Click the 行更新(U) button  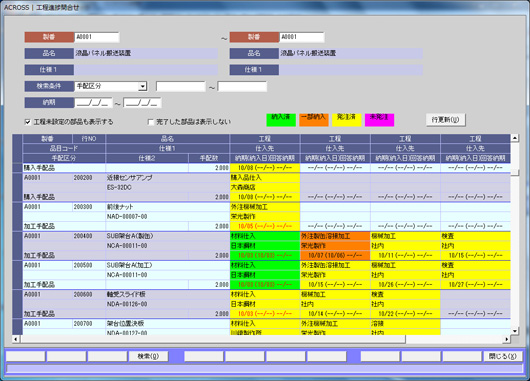(445, 120)
